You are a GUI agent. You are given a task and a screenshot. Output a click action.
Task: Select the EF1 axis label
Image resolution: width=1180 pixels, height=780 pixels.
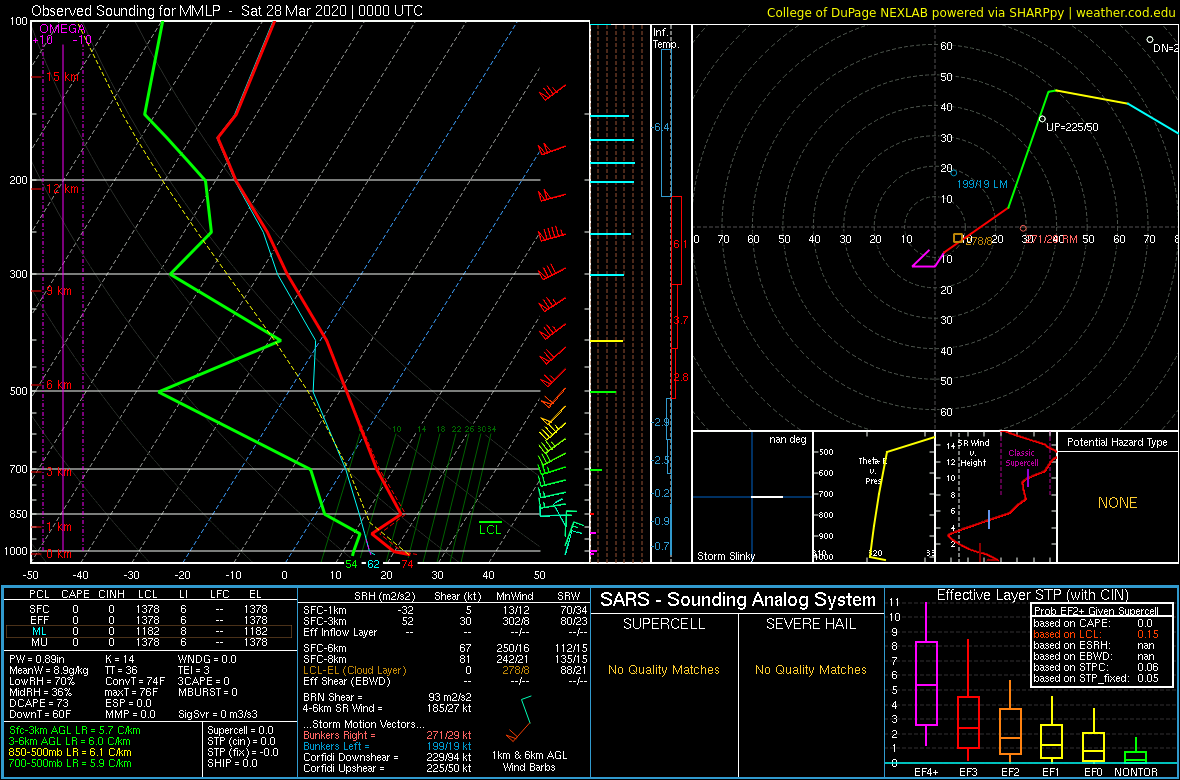coord(1054,771)
